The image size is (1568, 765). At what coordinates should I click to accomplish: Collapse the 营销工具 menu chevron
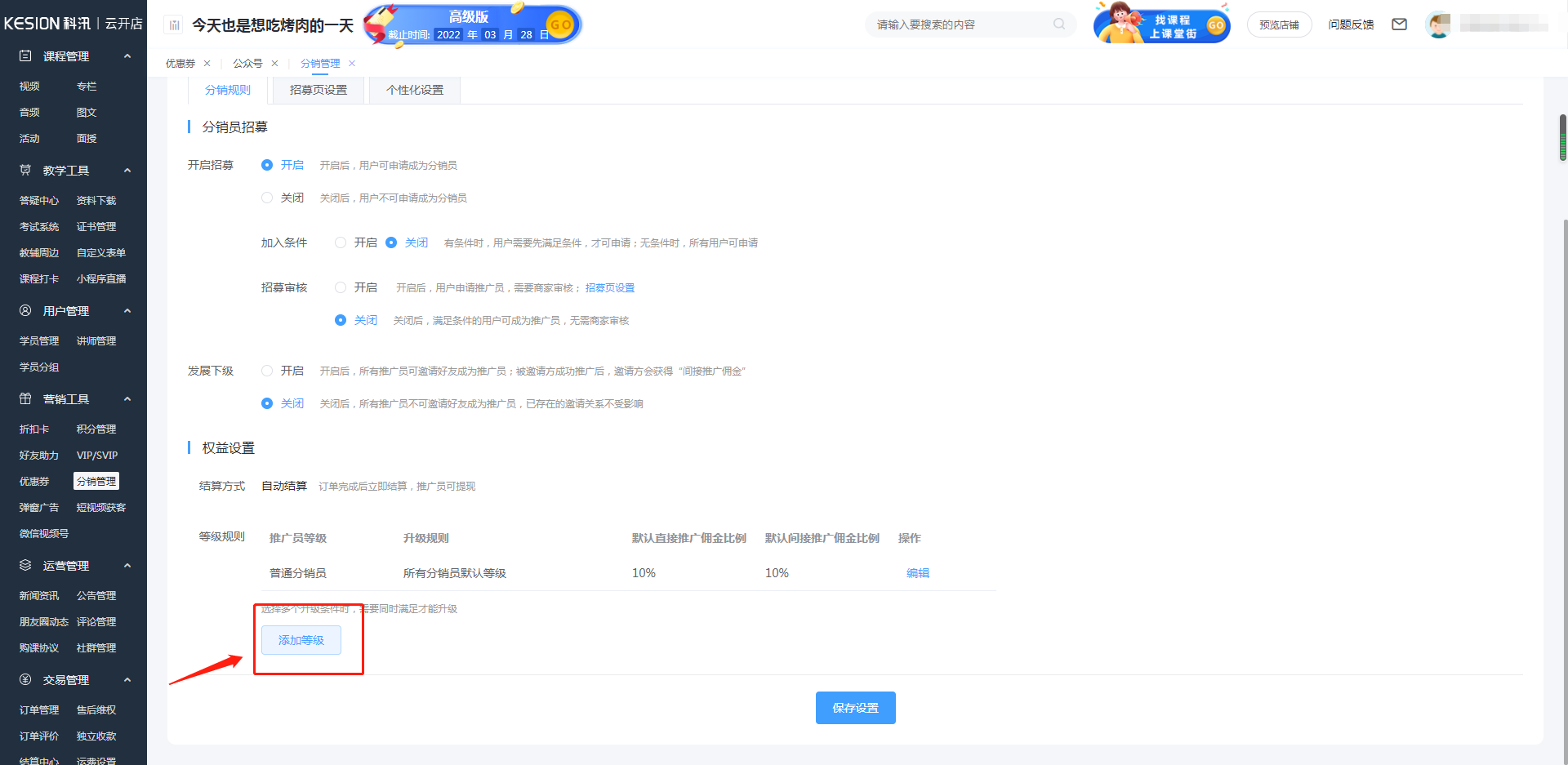[x=127, y=399]
